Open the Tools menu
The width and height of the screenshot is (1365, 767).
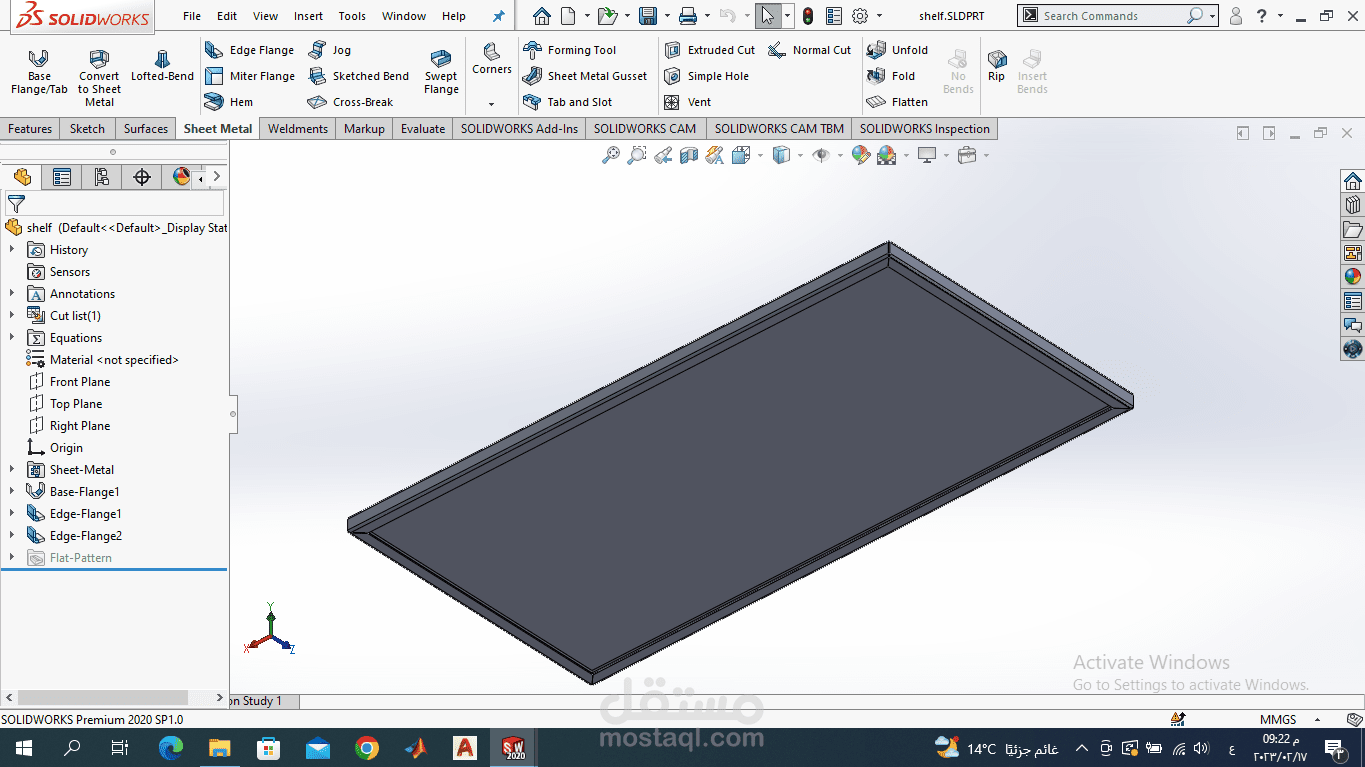coord(352,16)
